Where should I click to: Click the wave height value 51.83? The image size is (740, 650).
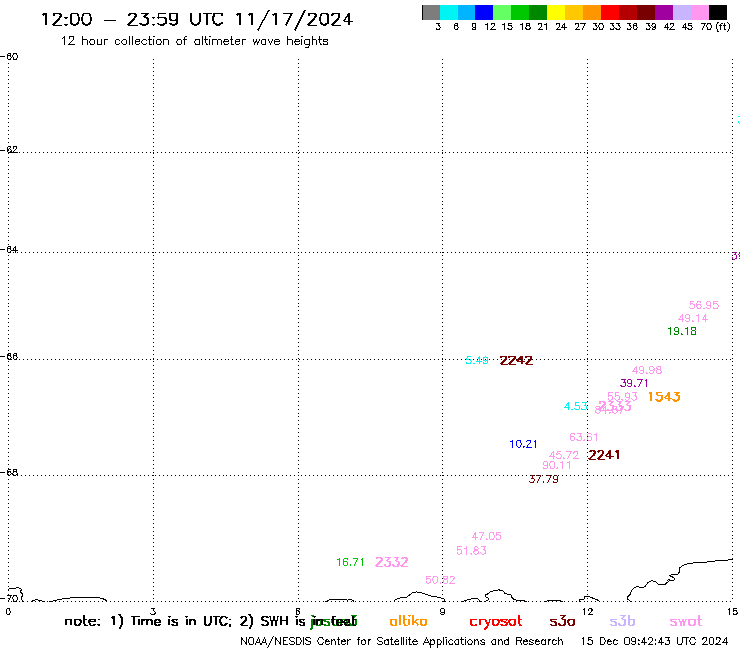[471, 551]
